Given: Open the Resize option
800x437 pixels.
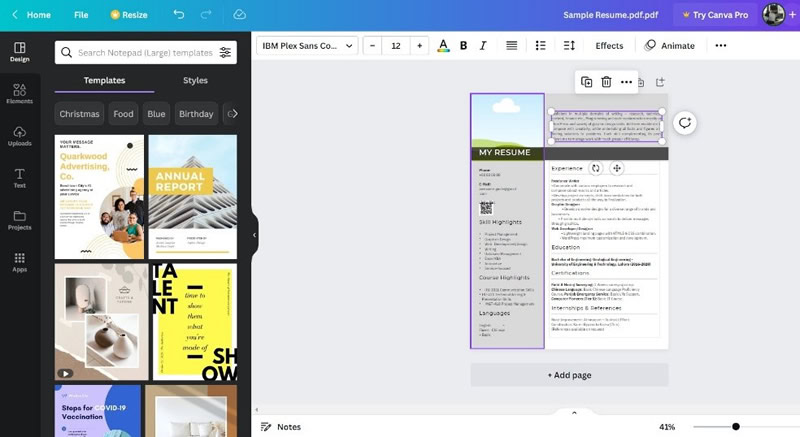Looking at the screenshot, I should pos(129,15).
